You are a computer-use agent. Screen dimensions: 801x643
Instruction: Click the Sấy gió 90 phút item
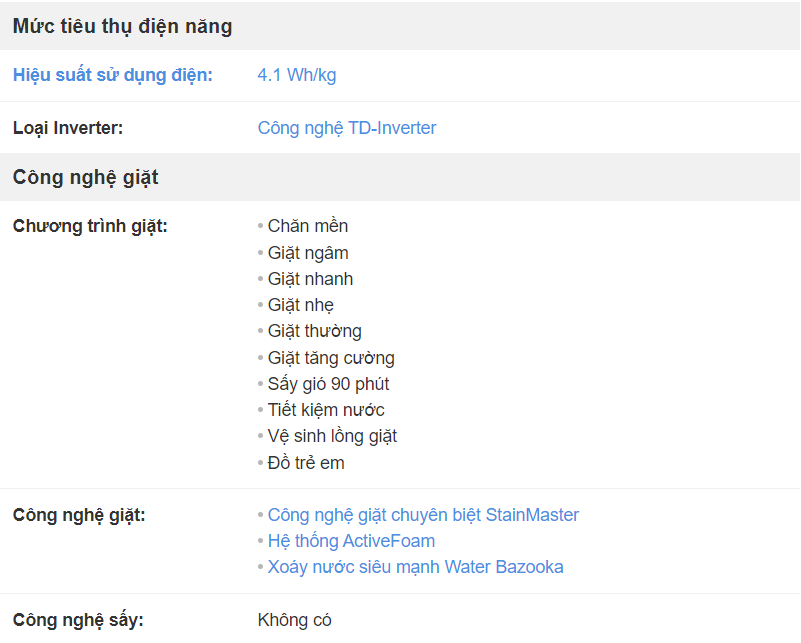(x=328, y=384)
